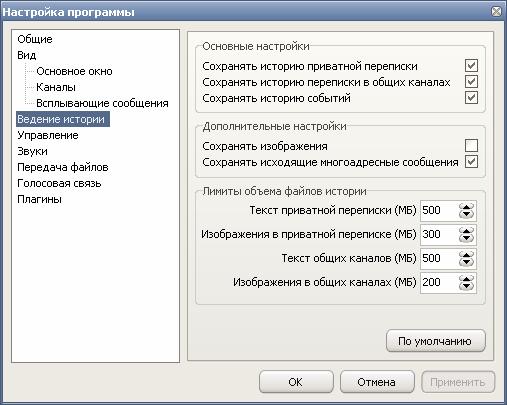Decrease private chat text limit with down arrow

466,215
